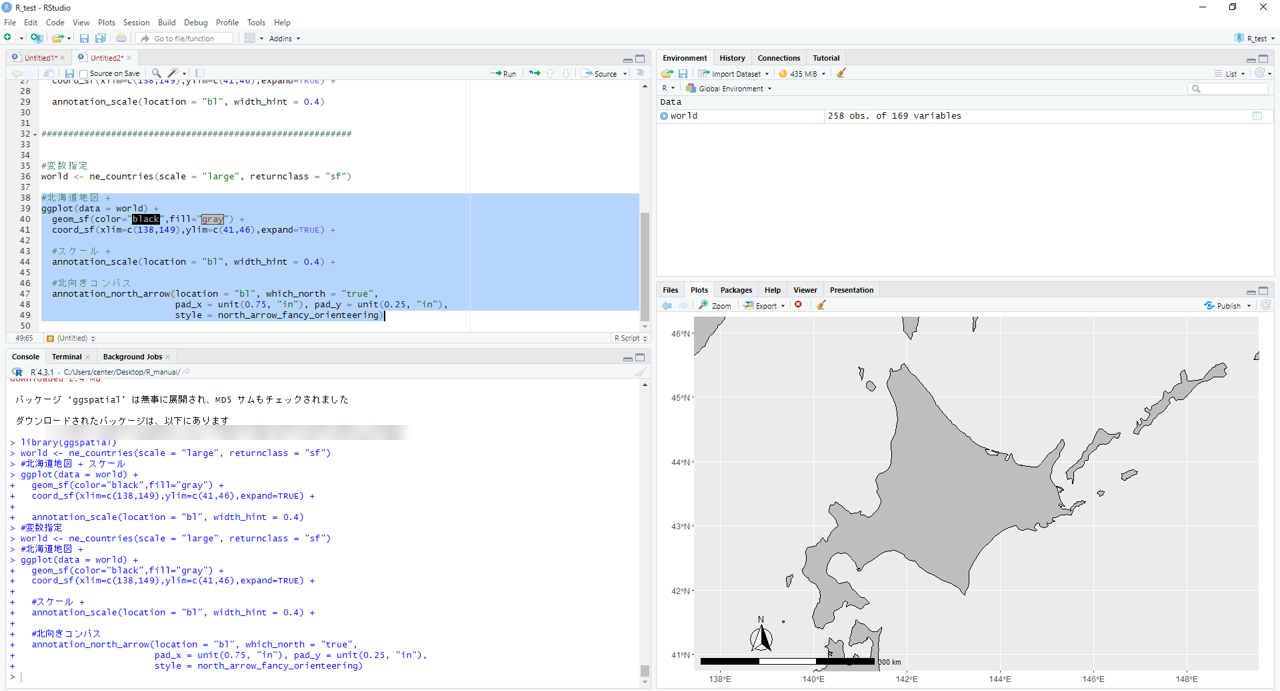Switch to the Packages tab

[736, 290]
